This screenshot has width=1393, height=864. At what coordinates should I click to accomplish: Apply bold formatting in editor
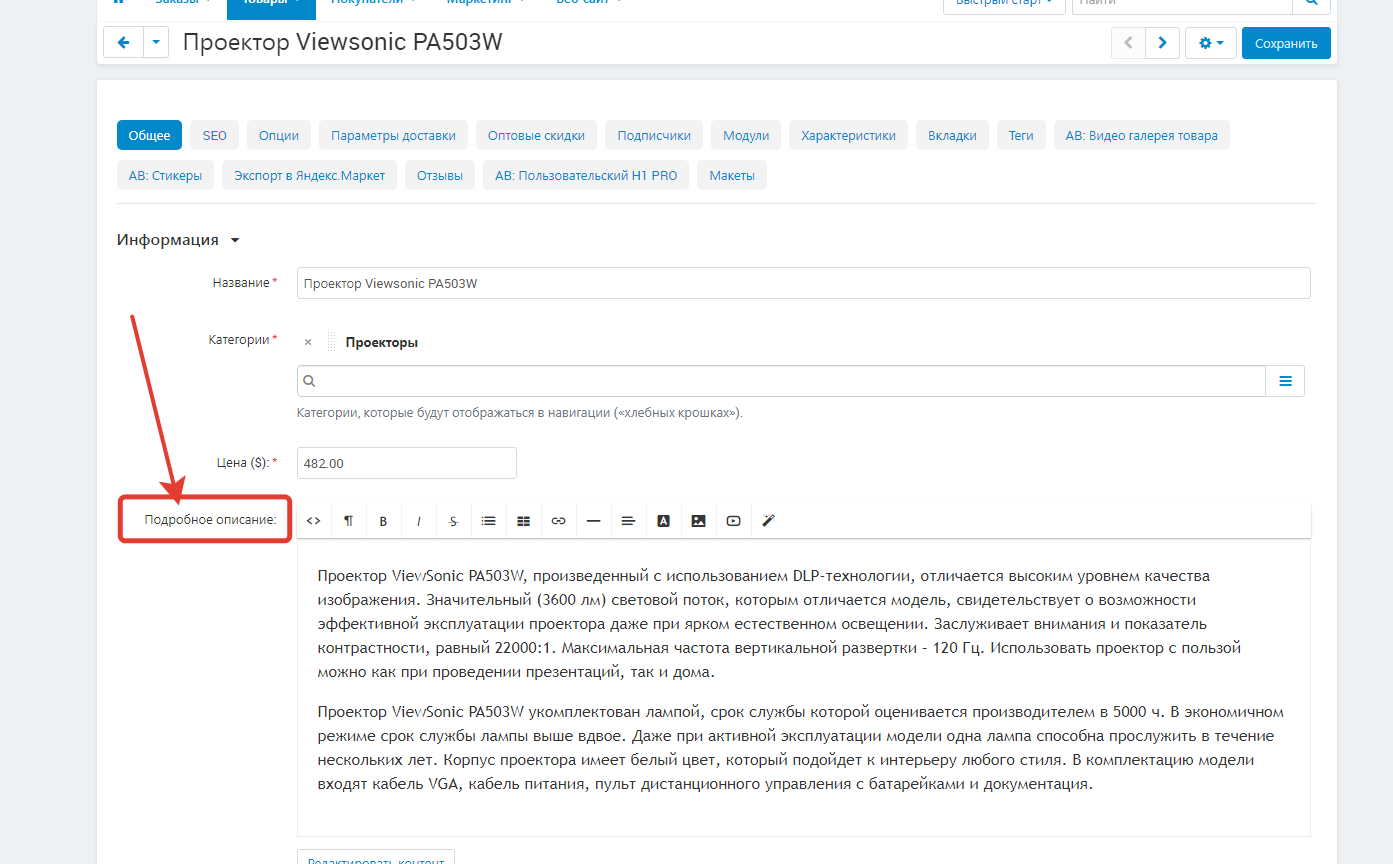point(383,521)
